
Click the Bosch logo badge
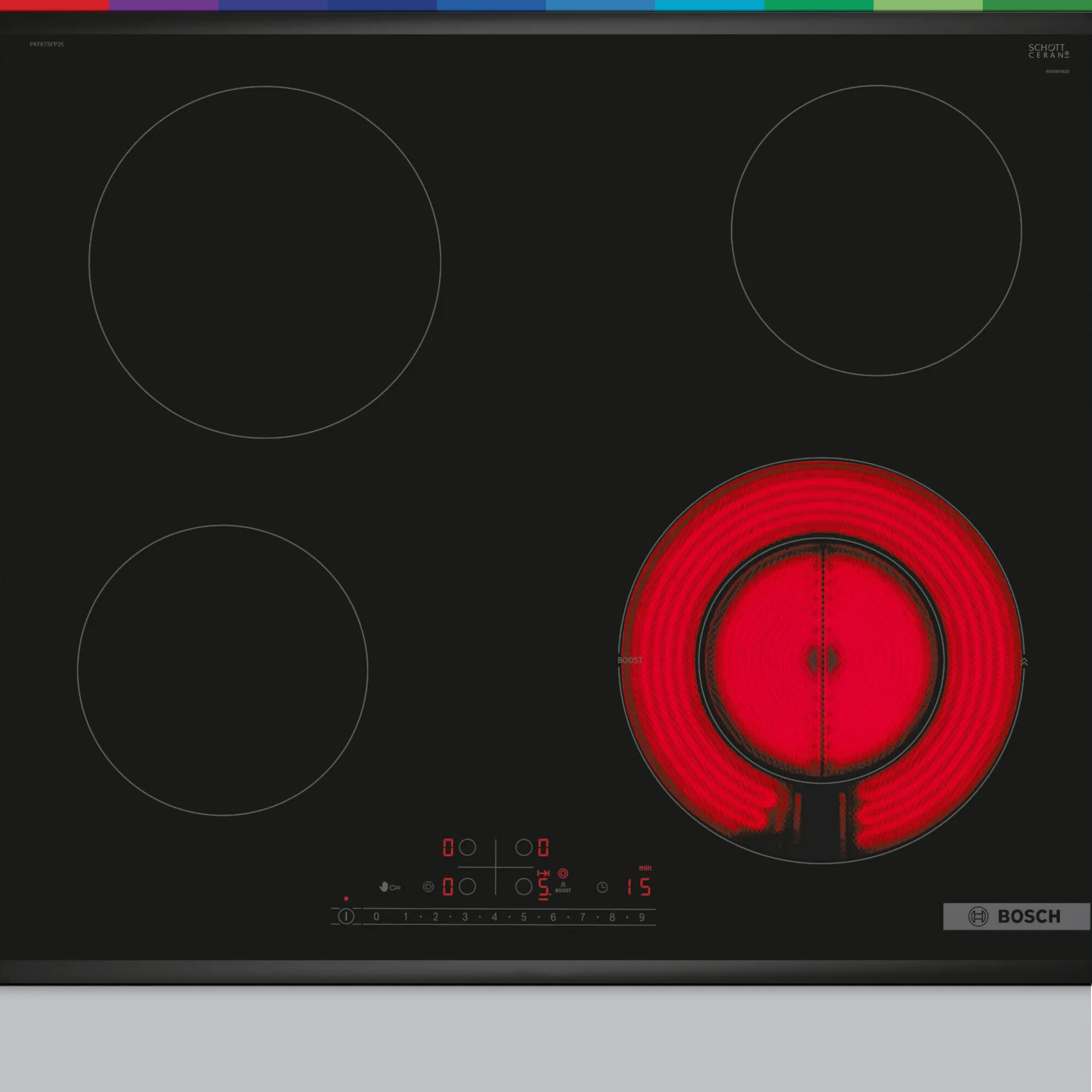pos(1016,916)
